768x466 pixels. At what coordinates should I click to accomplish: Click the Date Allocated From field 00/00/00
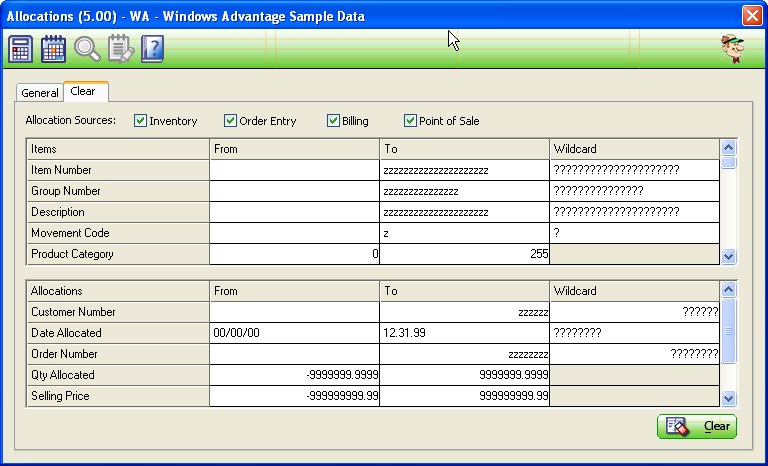point(294,333)
